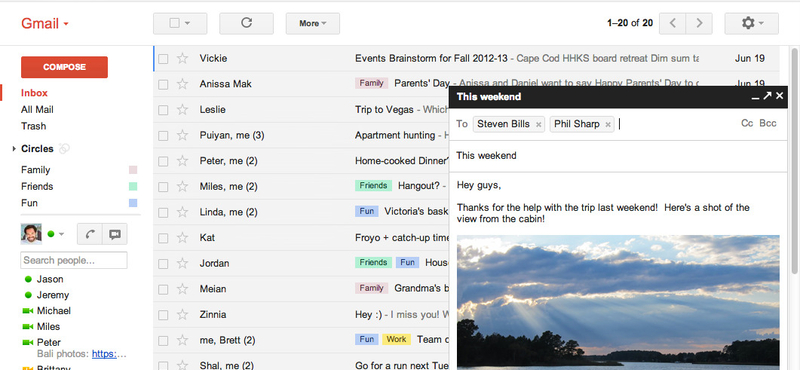Click the compose subject field
800x370 pixels.
pyautogui.click(x=618, y=156)
